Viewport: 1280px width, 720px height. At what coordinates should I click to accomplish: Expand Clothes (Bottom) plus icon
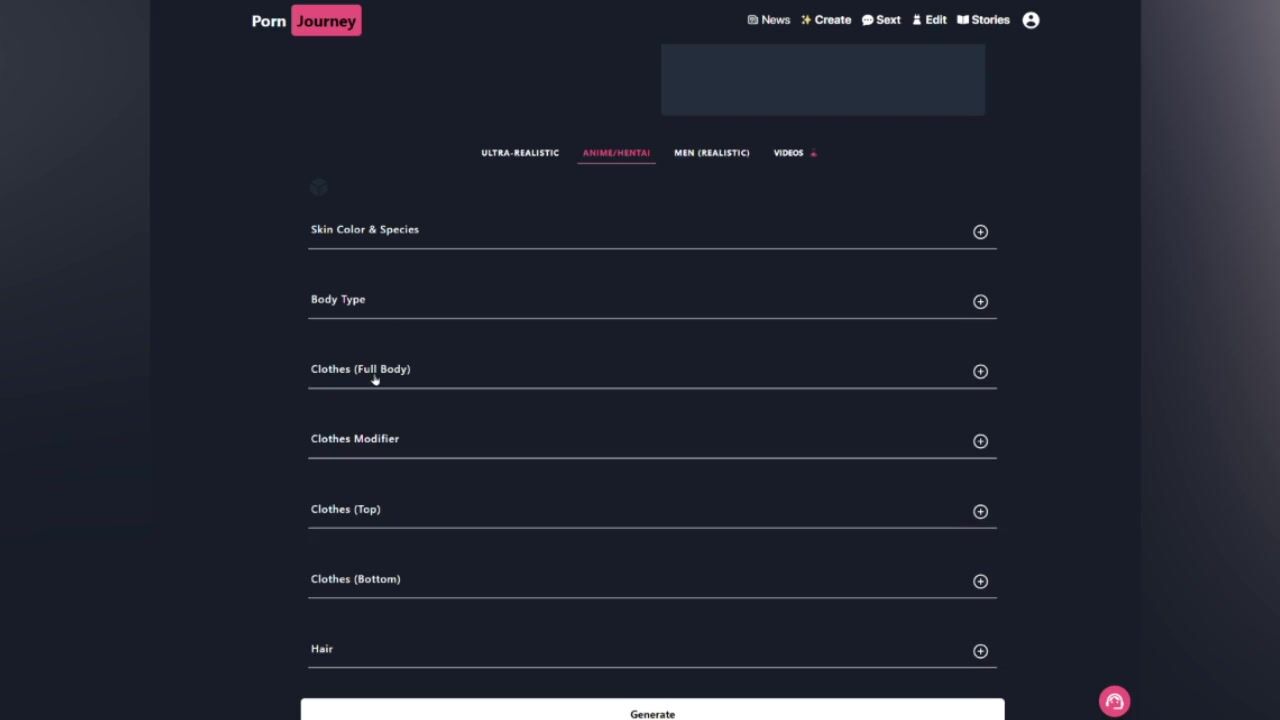coord(980,581)
